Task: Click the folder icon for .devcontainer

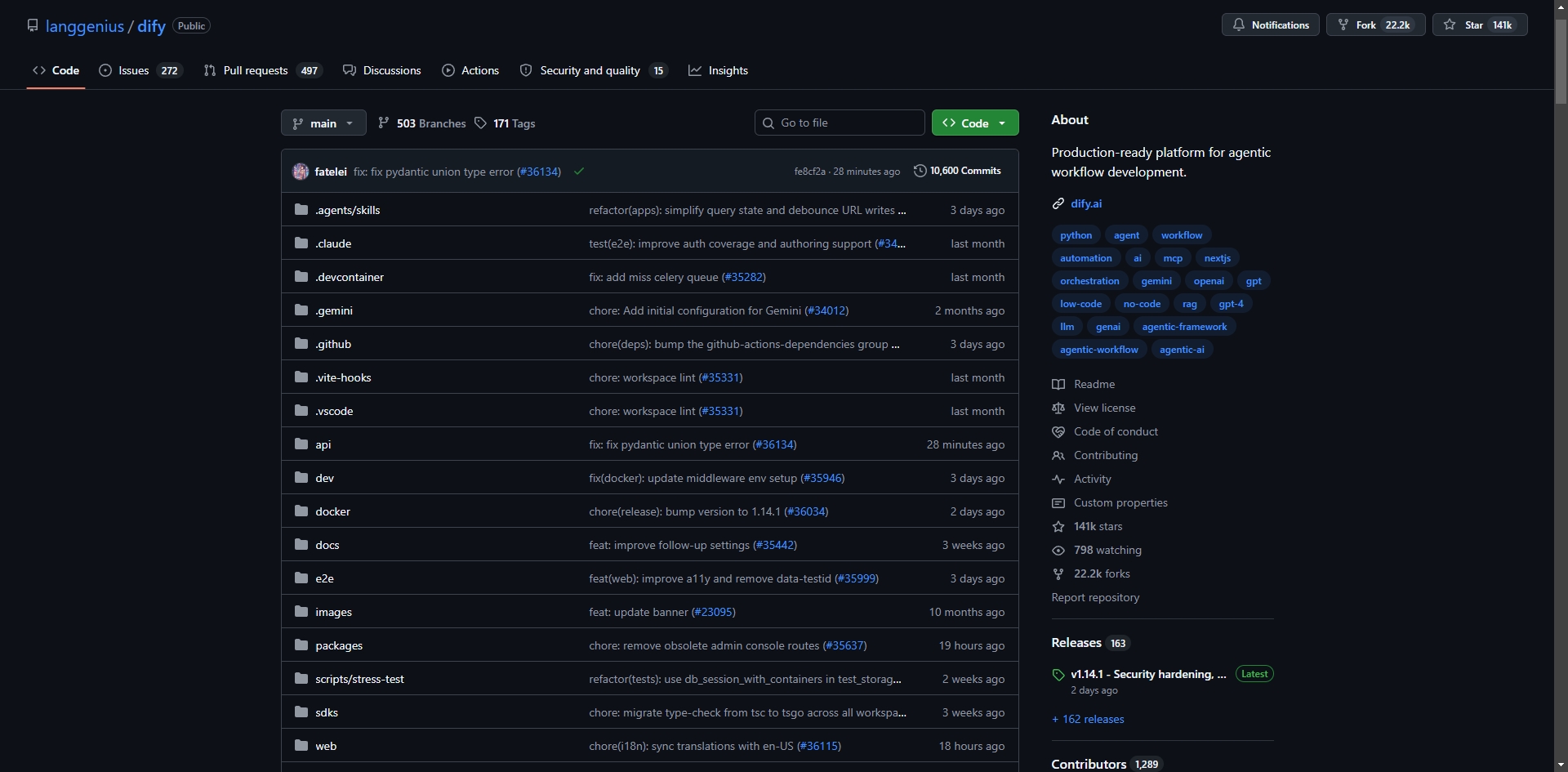Action: (301, 277)
